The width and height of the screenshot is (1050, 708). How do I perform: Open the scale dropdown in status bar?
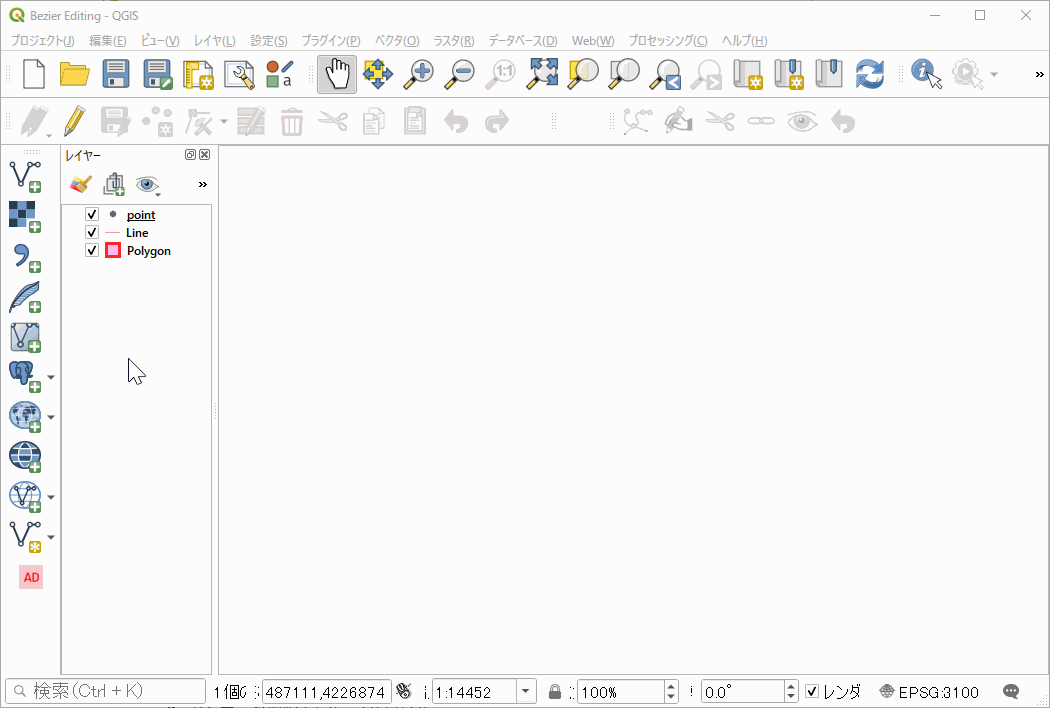tap(526, 691)
